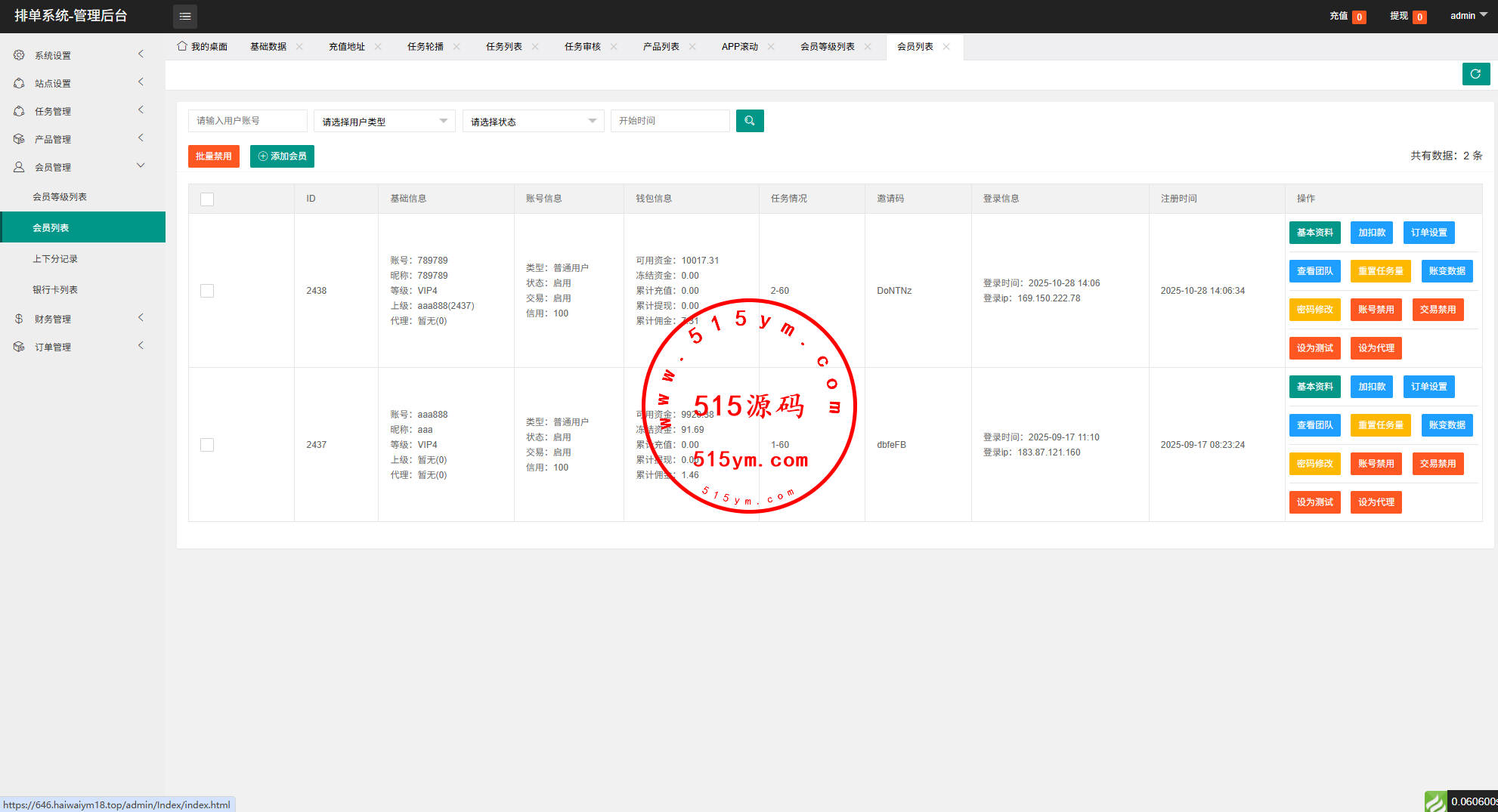Click the red 批量禁用 button
The width and height of the screenshot is (1498, 812).
pyautogui.click(x=213, y=156)
